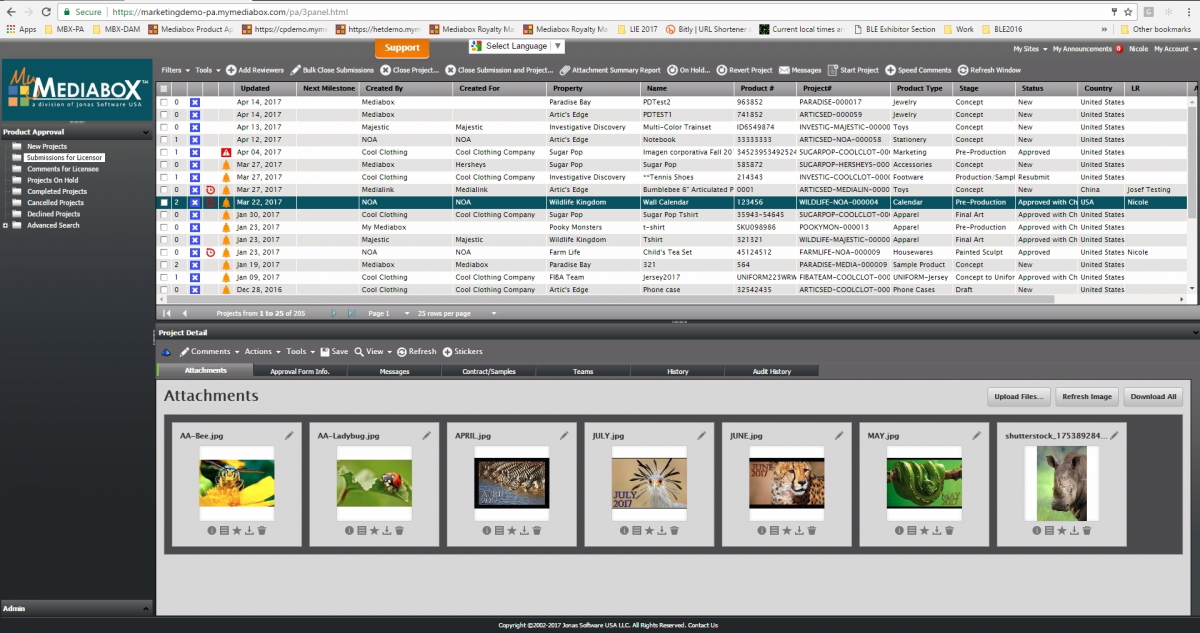
Task: Switch to the History tab
Action: point(677,371)
